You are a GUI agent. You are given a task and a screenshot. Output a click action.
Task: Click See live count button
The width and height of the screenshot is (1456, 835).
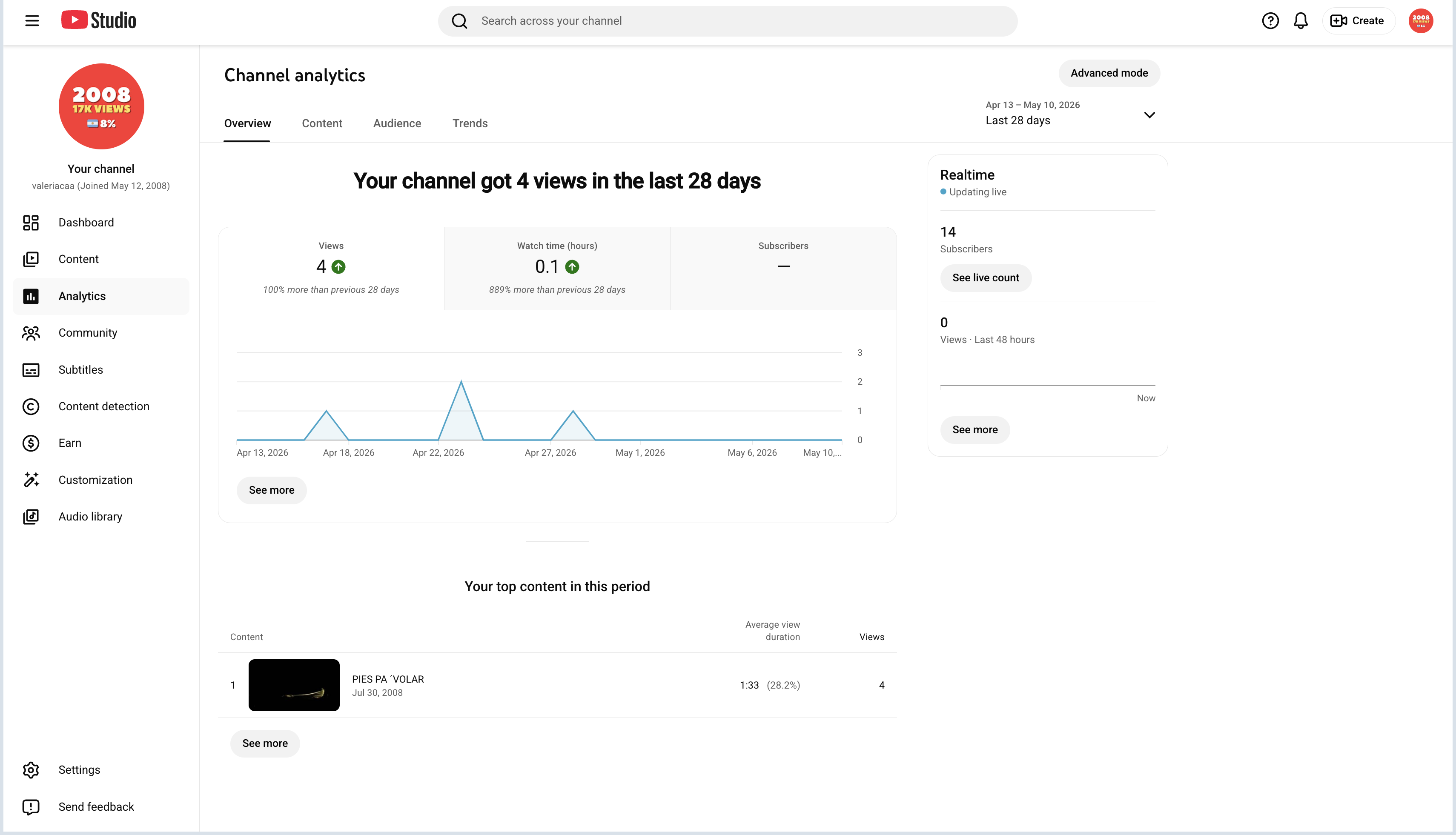click(986, 278)
